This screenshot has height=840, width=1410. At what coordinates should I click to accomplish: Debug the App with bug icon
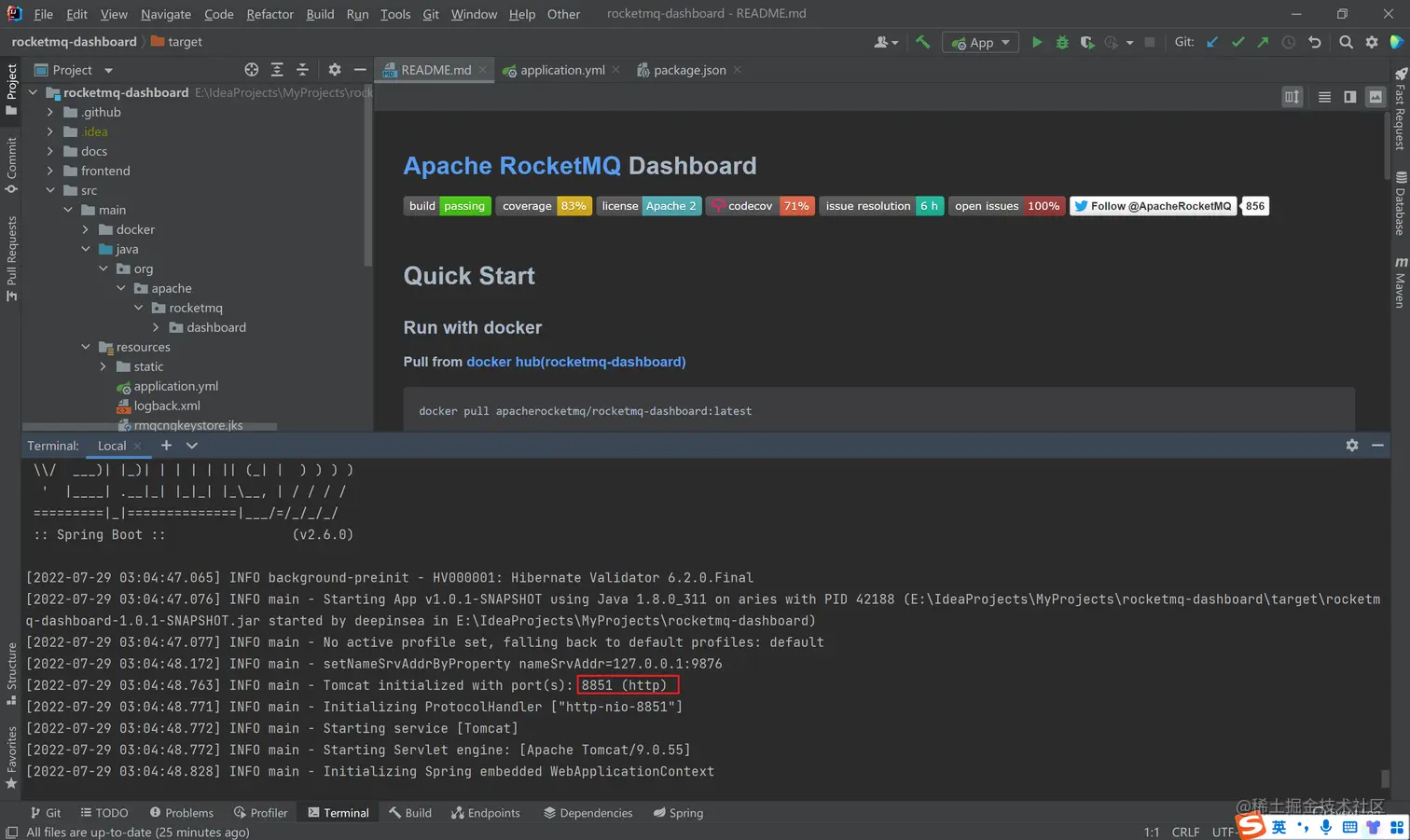[1062, 42]
